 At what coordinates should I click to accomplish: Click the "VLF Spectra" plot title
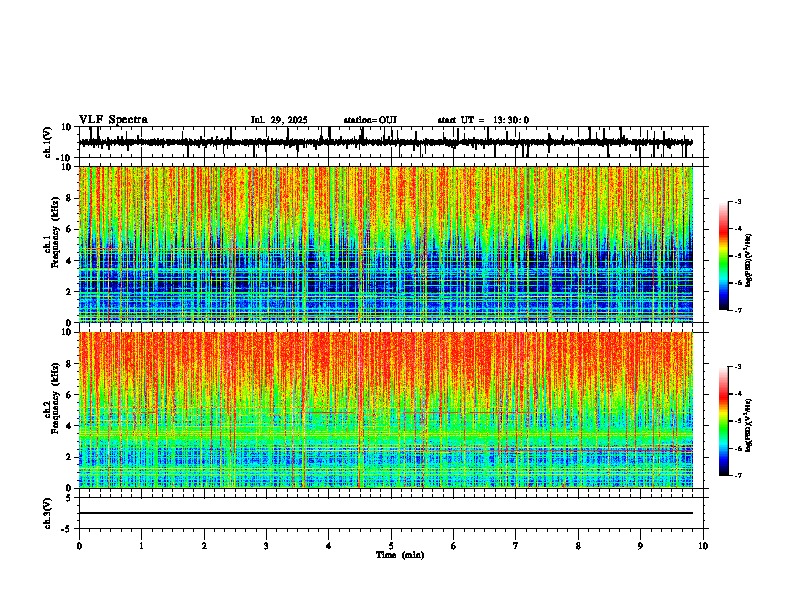[x=113, y=120]
